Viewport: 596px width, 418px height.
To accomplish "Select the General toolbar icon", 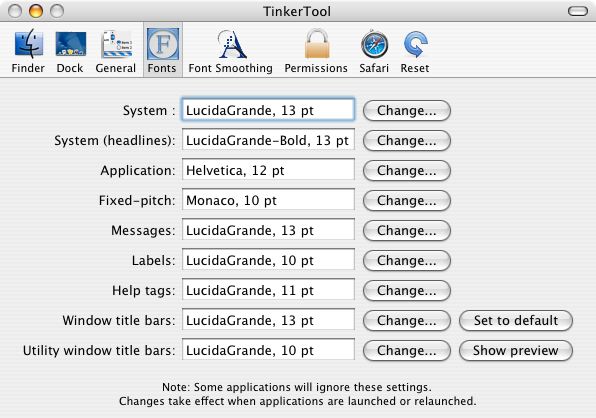I will (x=116, y=51).
